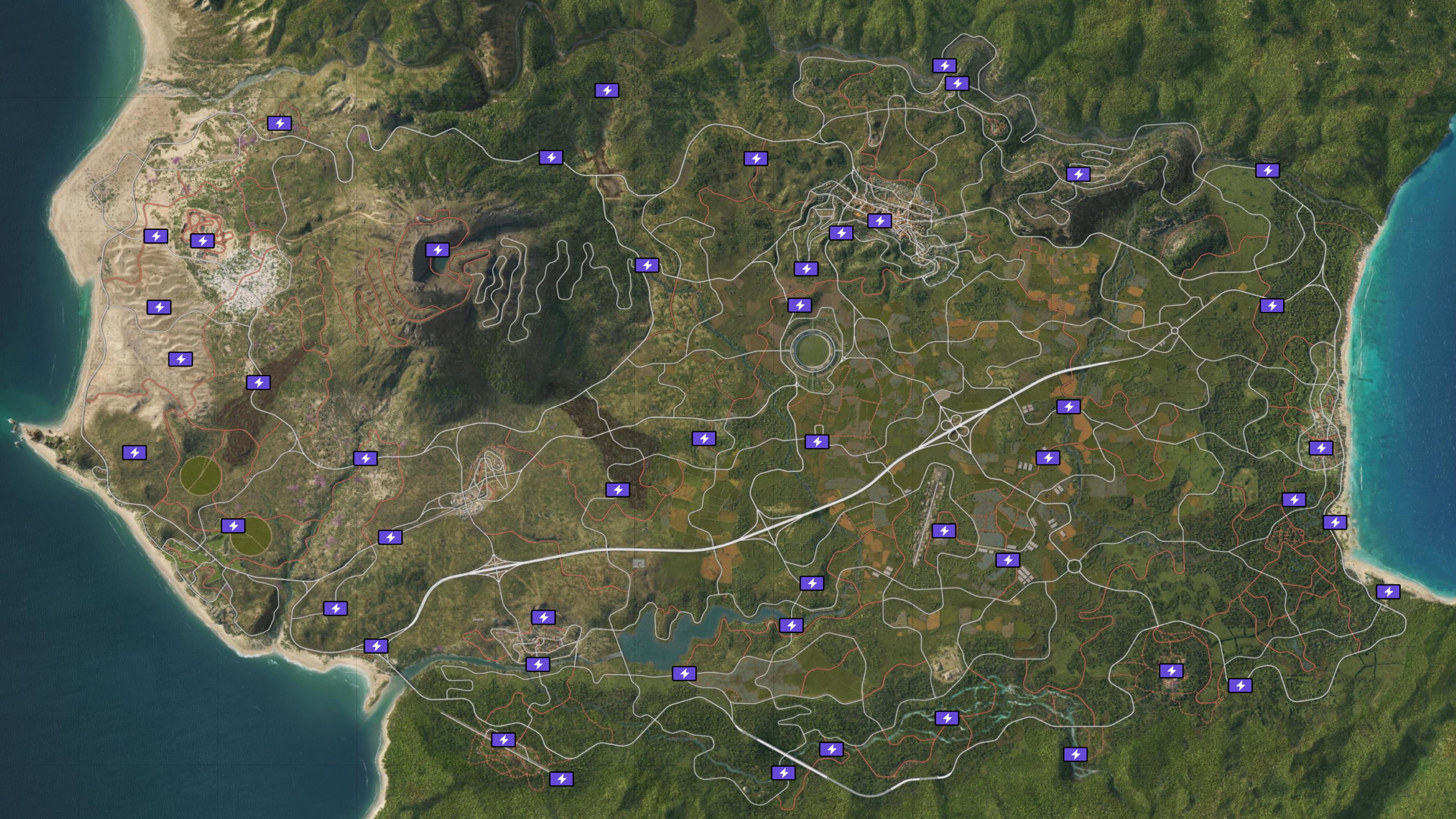Viewport: 1456px width, 819px height.
Task: Select the marker at the southern river mouth
Action: (x=376, y=645)
